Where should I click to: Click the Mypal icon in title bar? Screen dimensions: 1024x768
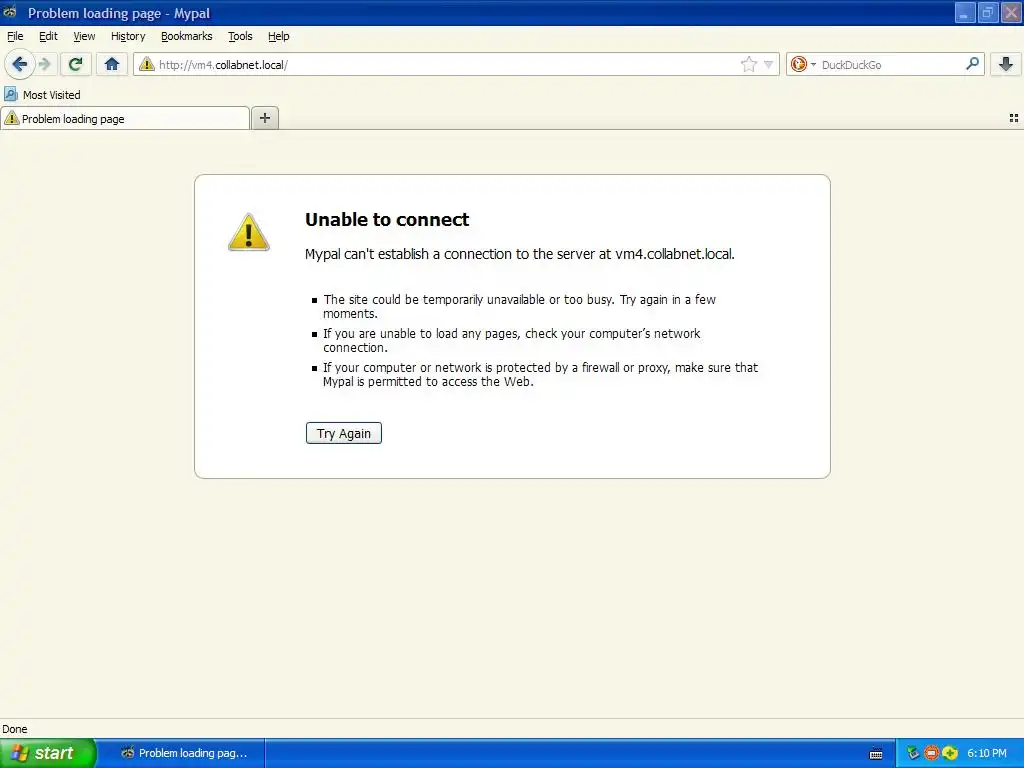10,12
